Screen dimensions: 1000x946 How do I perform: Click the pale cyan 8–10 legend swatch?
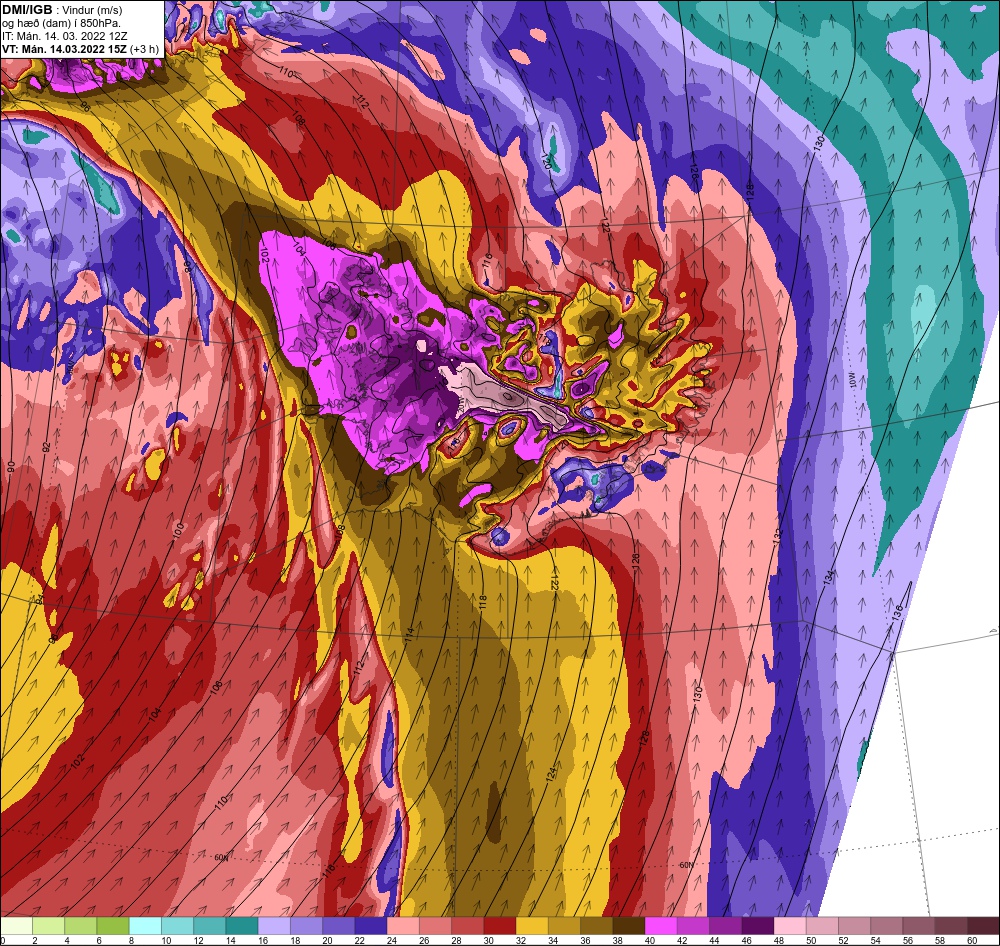[x=145, y=926]
